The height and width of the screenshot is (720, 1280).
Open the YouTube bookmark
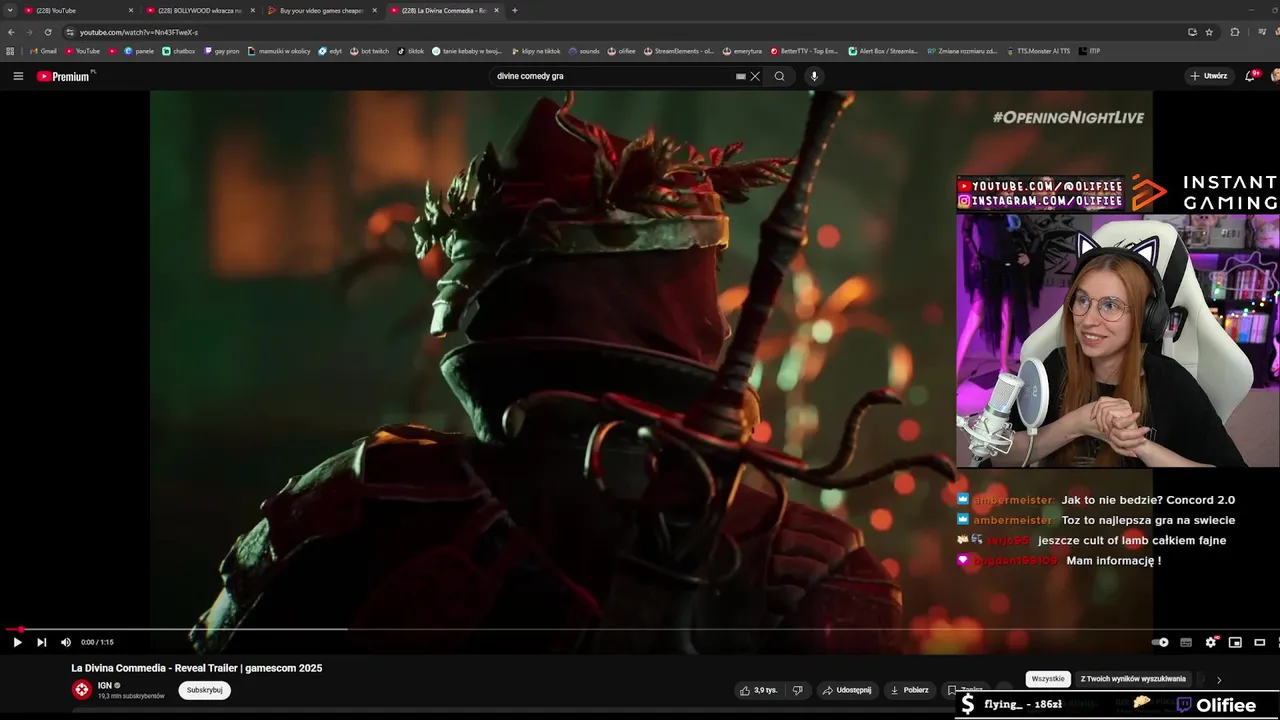[83, 51]
